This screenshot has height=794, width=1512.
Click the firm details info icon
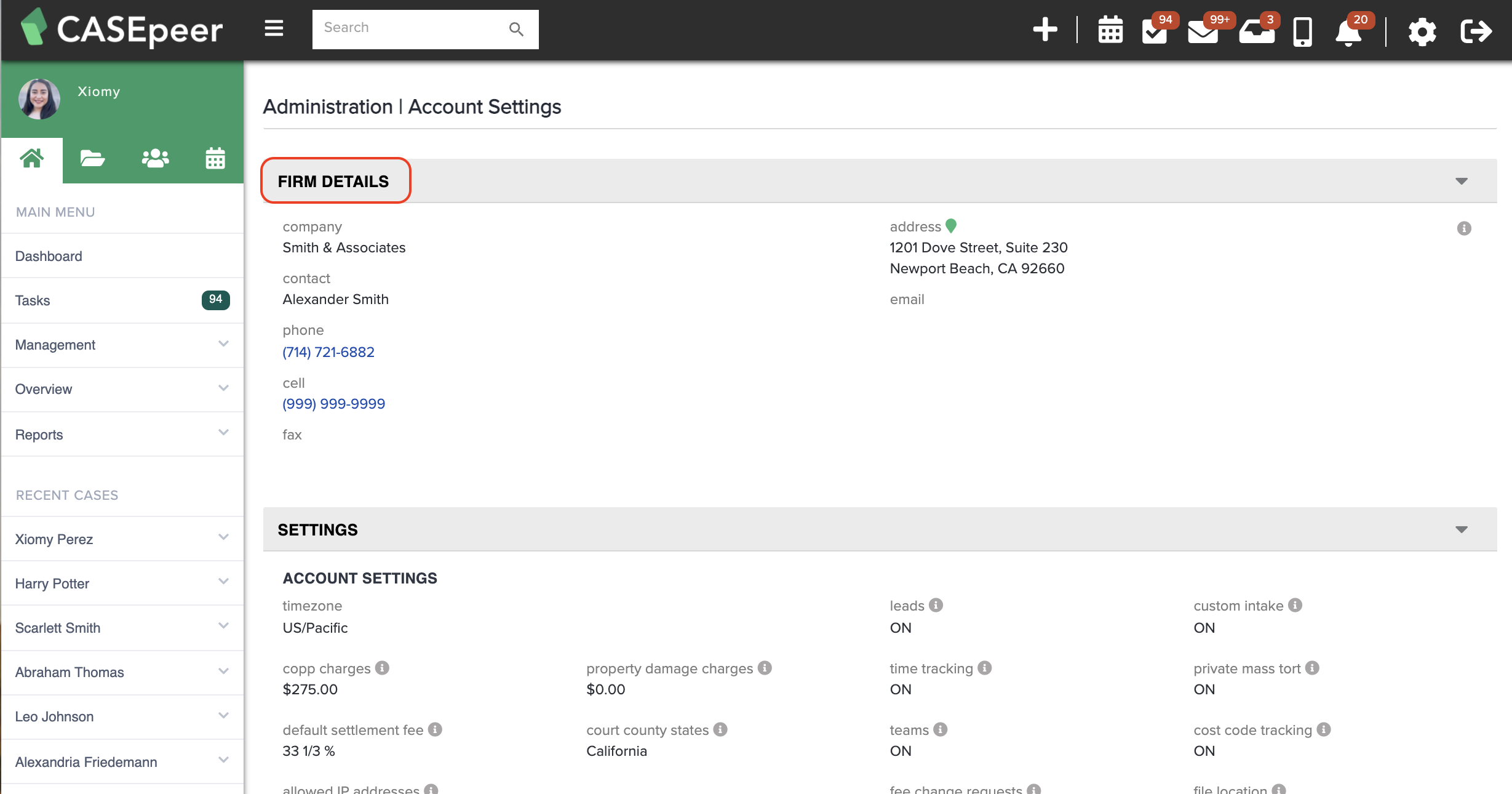pos(1464,228)
